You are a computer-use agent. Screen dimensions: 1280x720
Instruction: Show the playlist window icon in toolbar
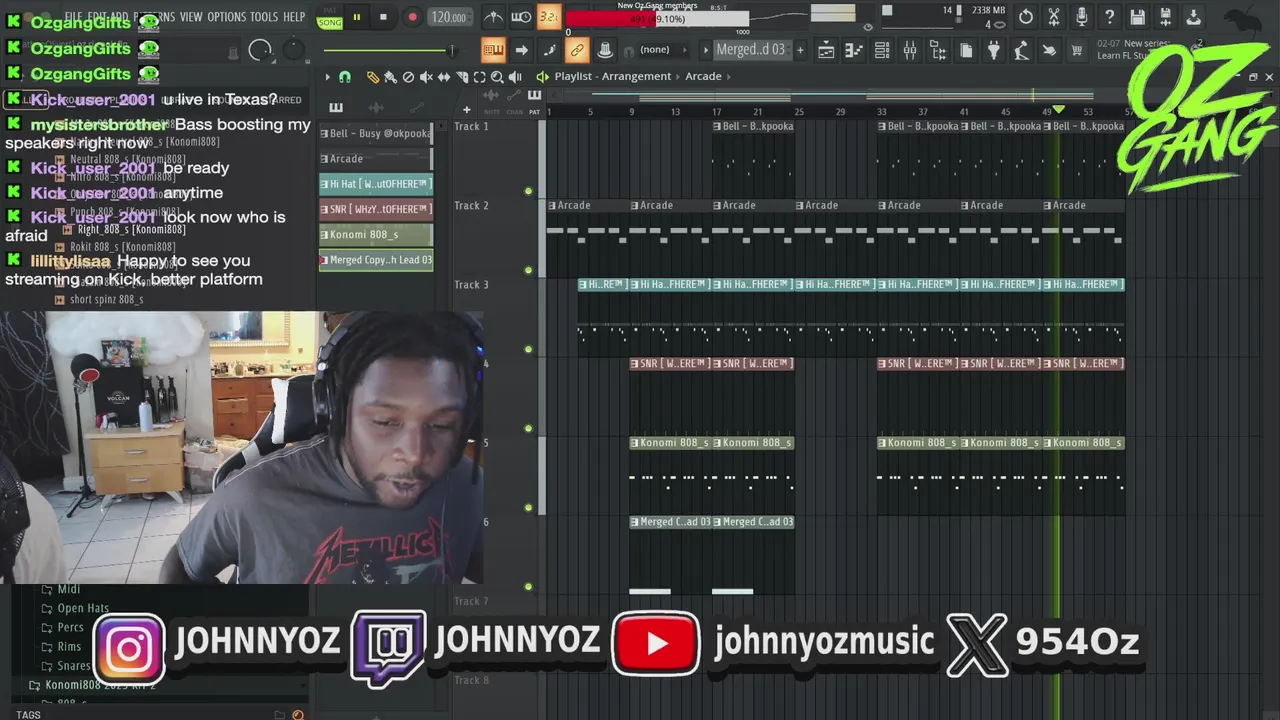click(x=826, y=50)
